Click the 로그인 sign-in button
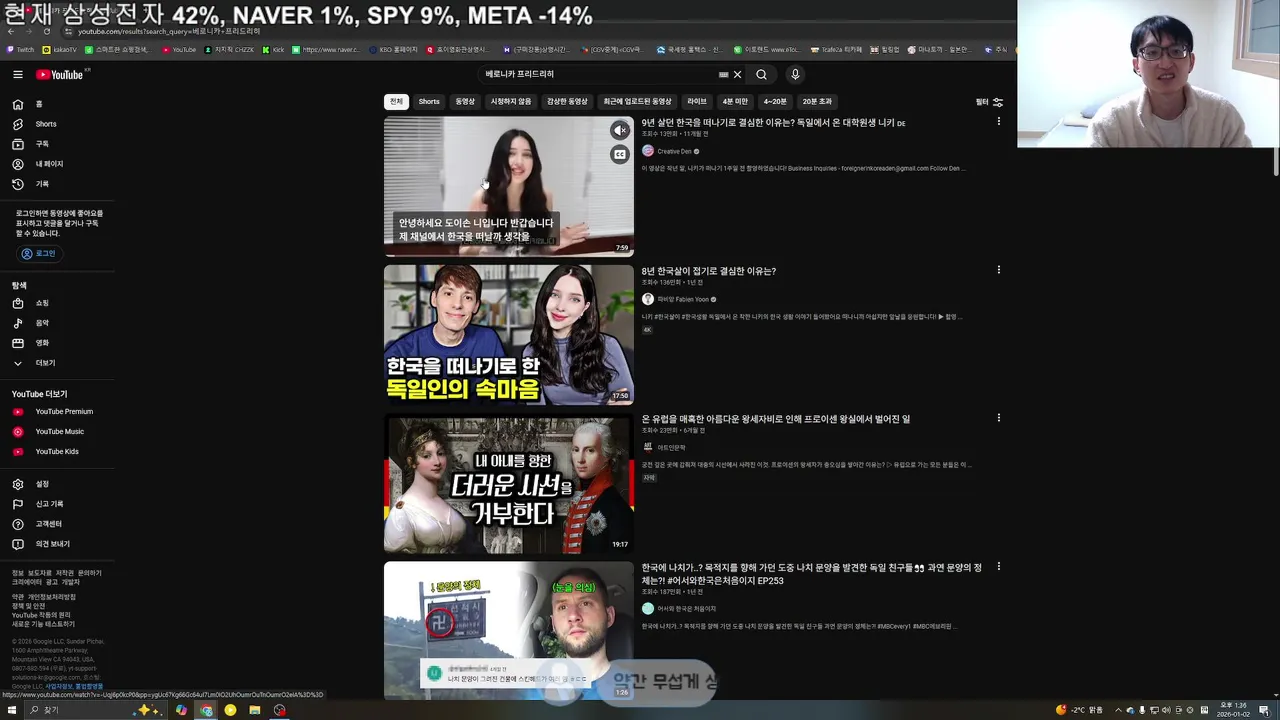 (39, 254)
